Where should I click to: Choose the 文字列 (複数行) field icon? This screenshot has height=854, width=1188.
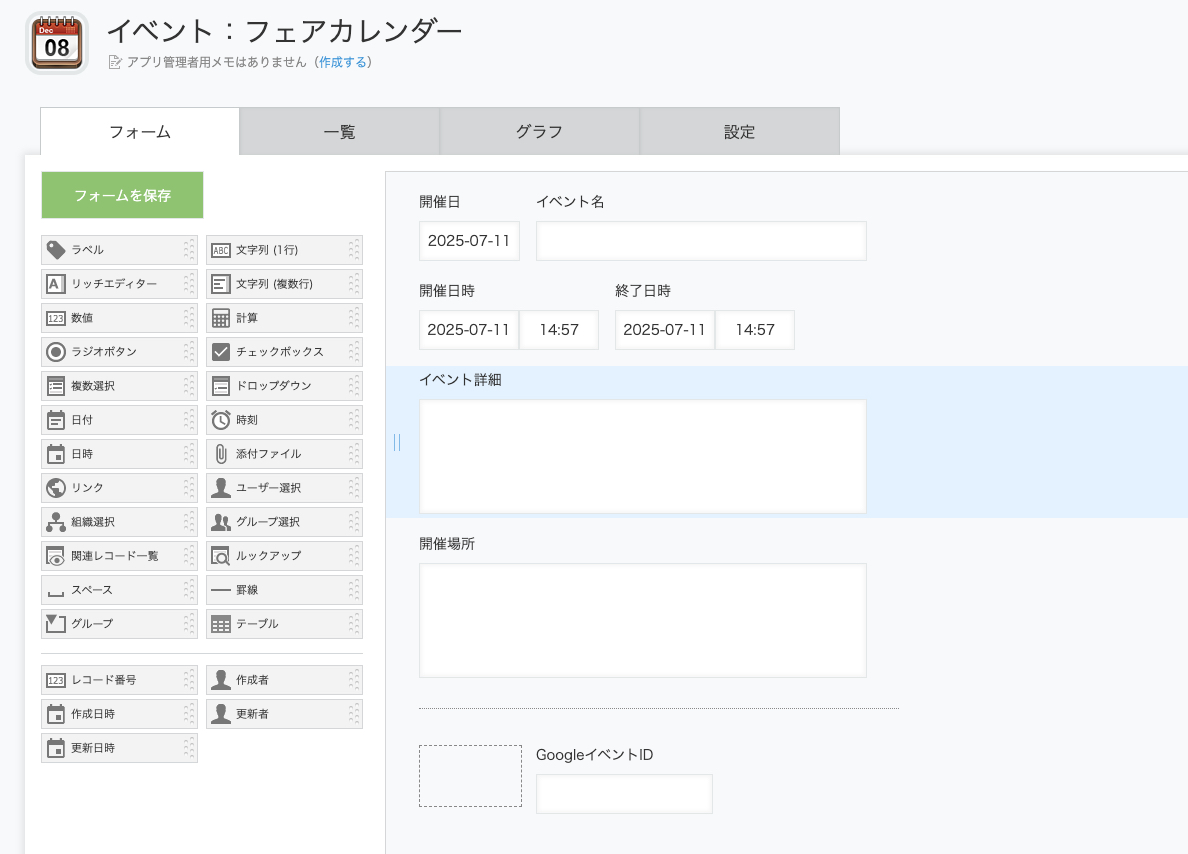coord(220,283)
